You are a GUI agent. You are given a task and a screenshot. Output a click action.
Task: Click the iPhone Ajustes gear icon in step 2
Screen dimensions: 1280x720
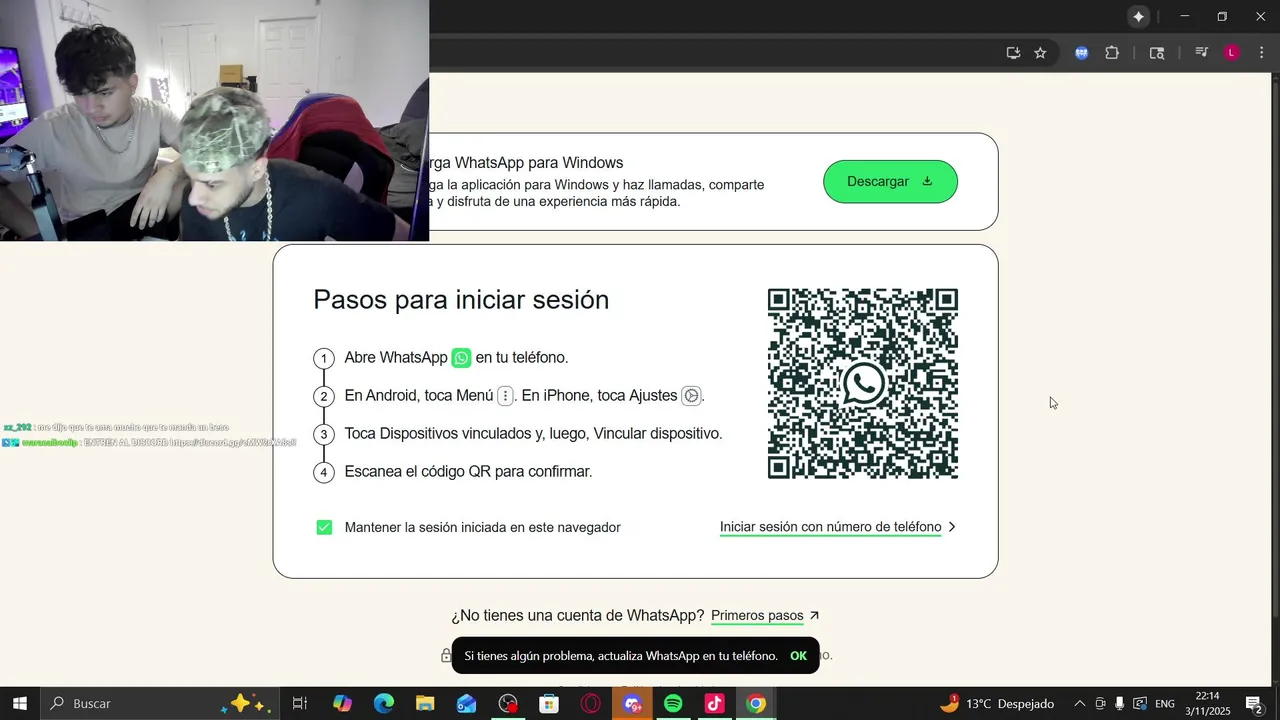click(691, 396)
